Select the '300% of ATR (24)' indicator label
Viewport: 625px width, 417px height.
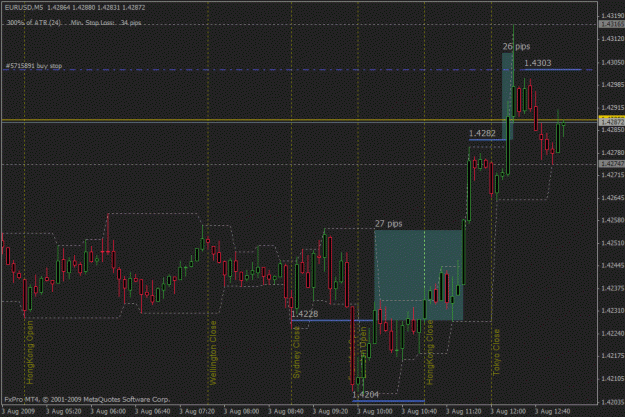click(34, 23)
